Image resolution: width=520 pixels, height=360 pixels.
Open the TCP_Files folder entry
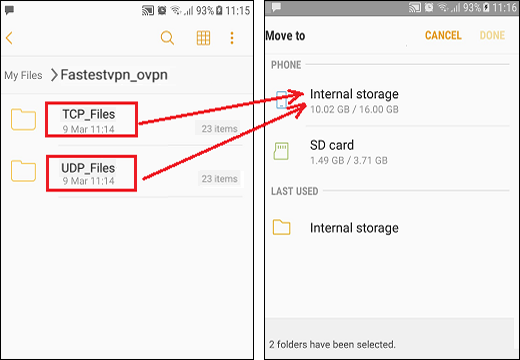(126, 121)
